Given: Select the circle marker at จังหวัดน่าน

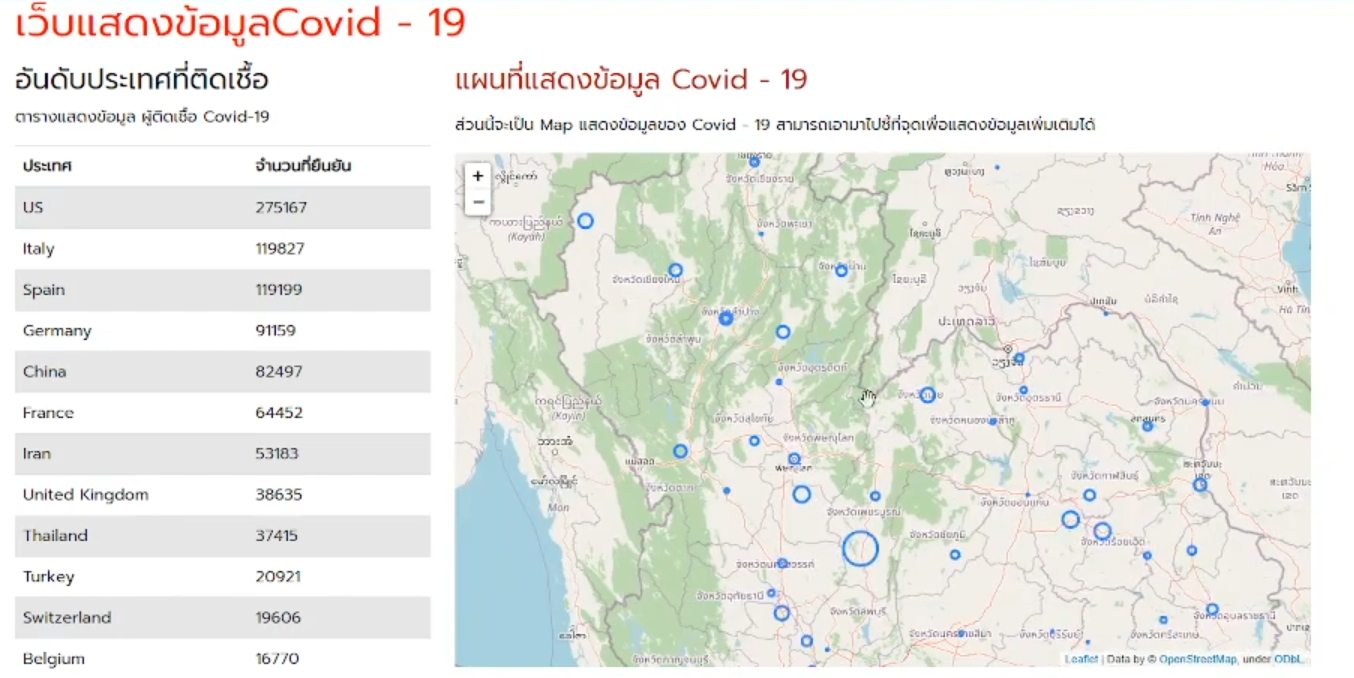Looking at the screenshot, I should [x=841, y=271].
